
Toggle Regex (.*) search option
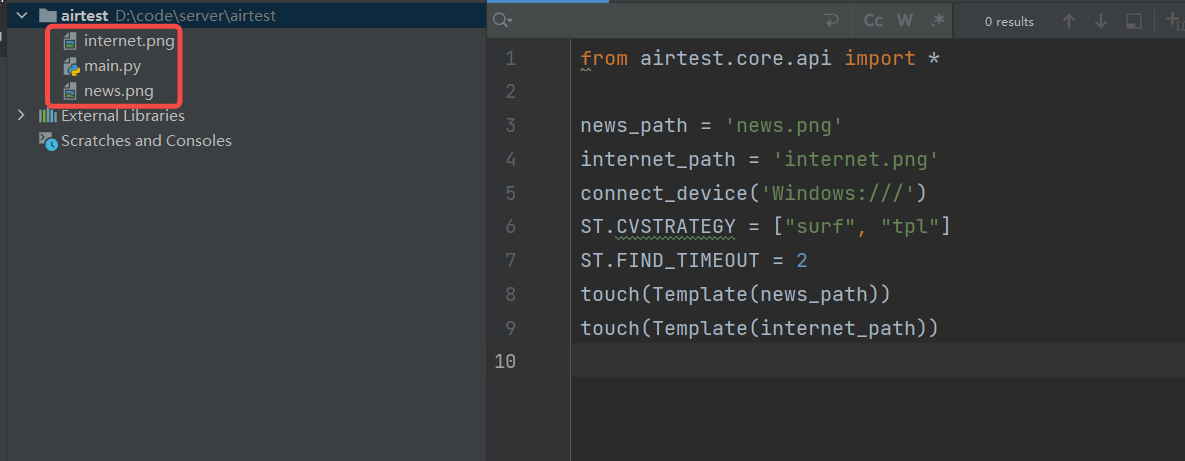pyautogui.click(x=937, y=21)
